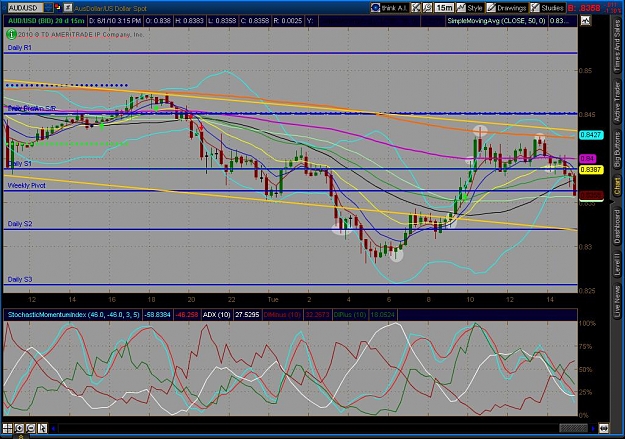625x439 pixels.
Task: Click the AUD/USD symbol input field
Action: point(25,8)
